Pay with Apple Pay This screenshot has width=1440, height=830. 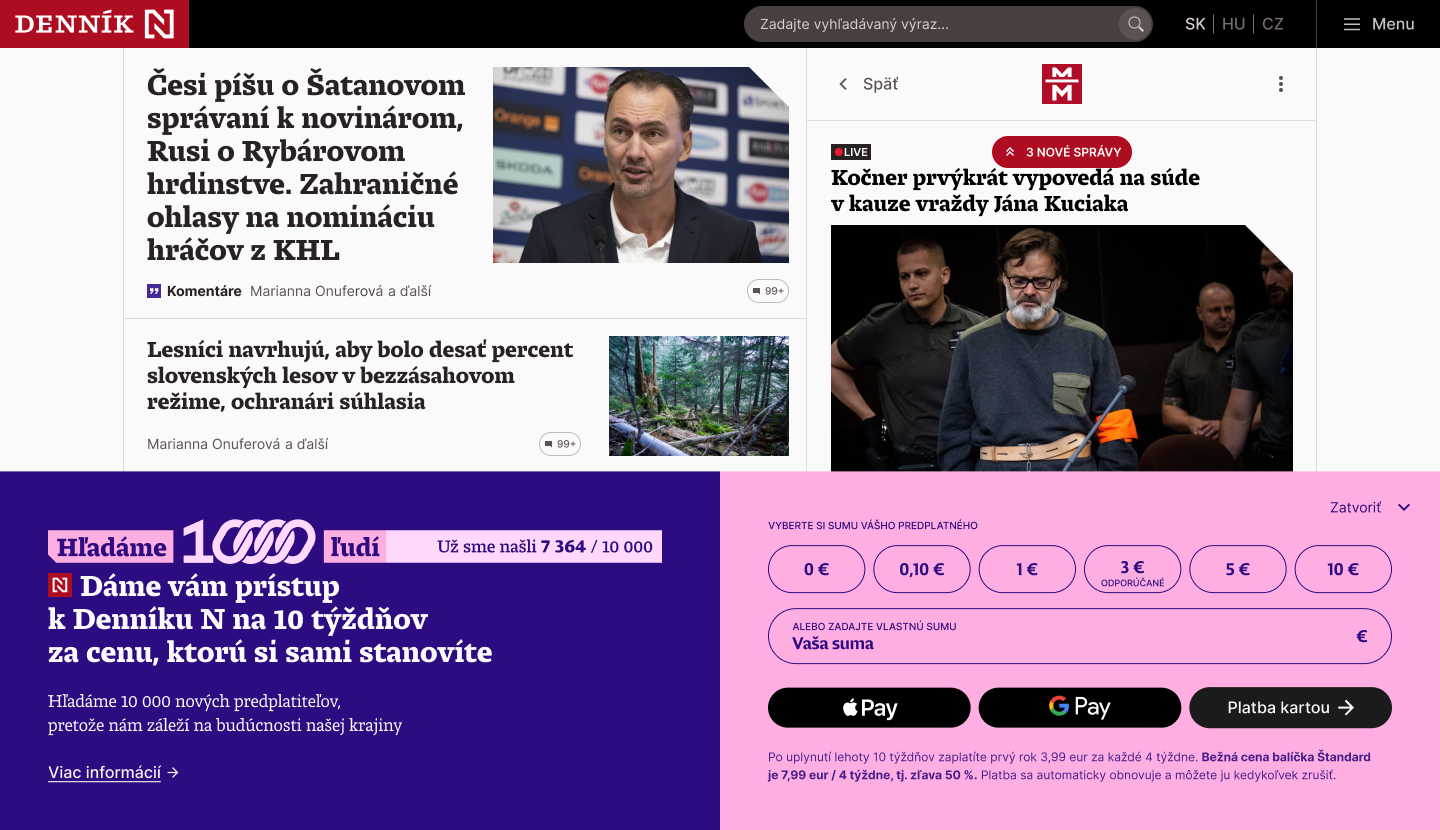[x=869, y=707]
